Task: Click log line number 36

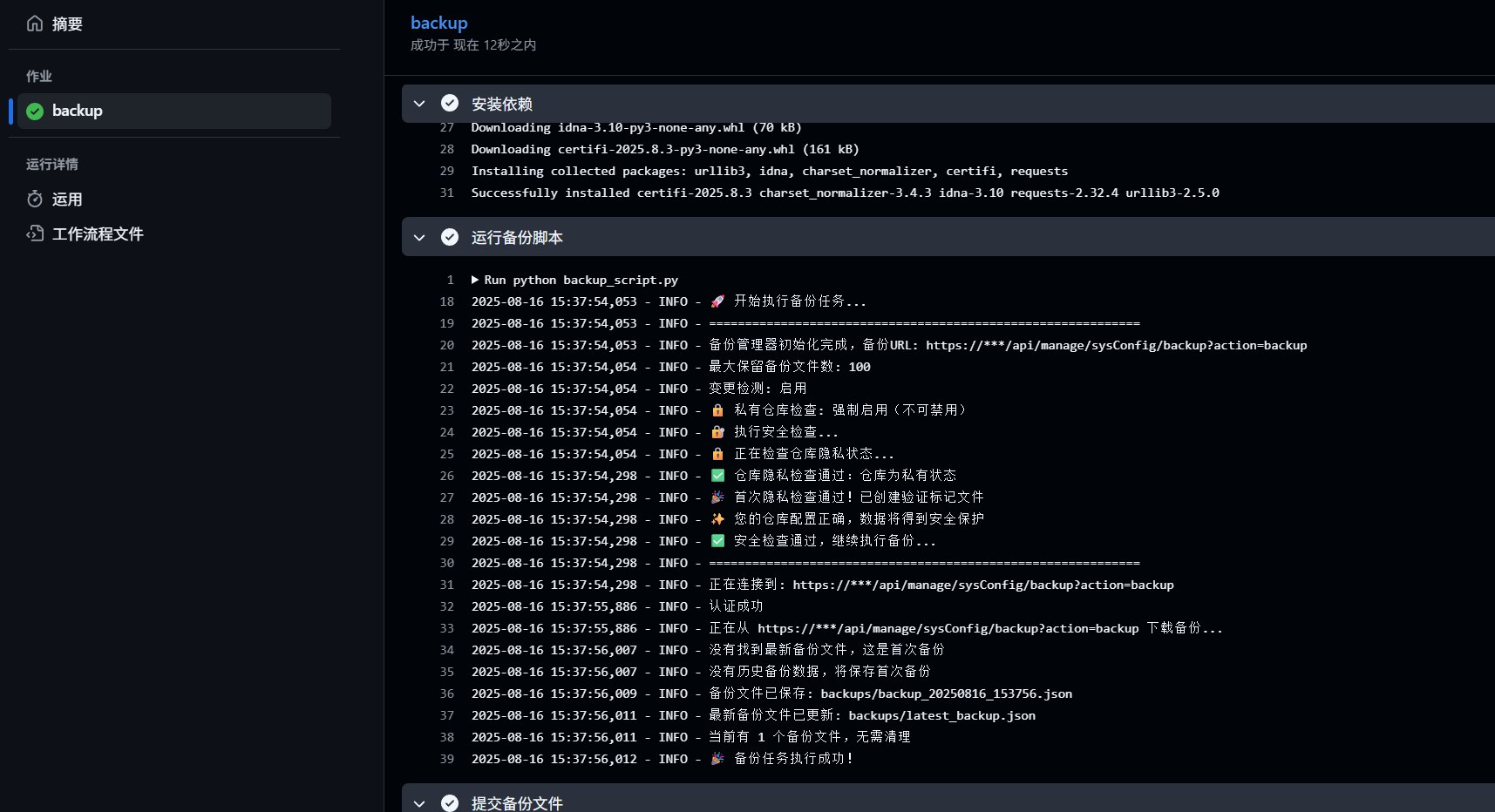Action: click(x=446, y=694)
